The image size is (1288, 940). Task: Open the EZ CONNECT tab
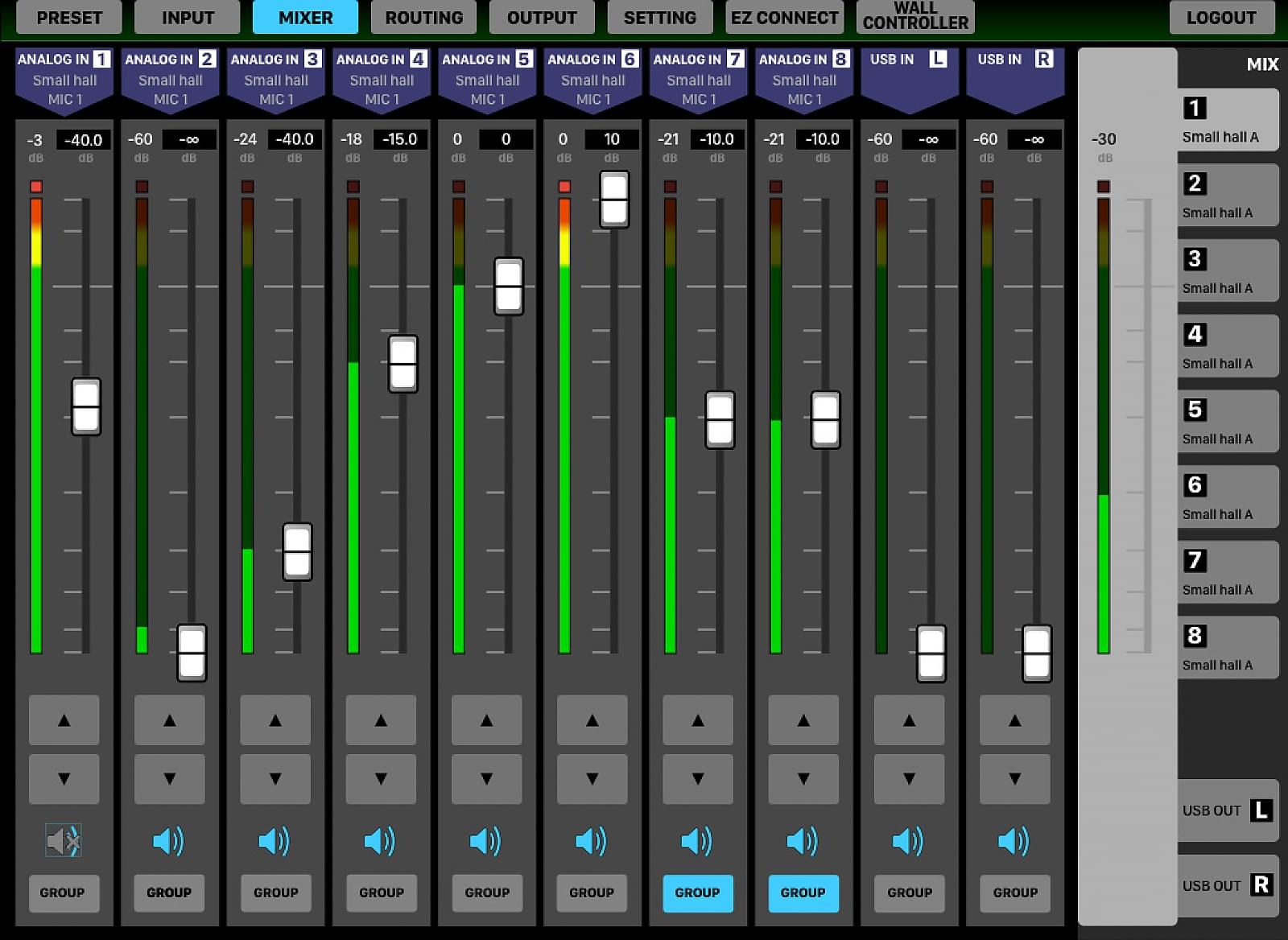pyautogui.click(x=784, y=17)
